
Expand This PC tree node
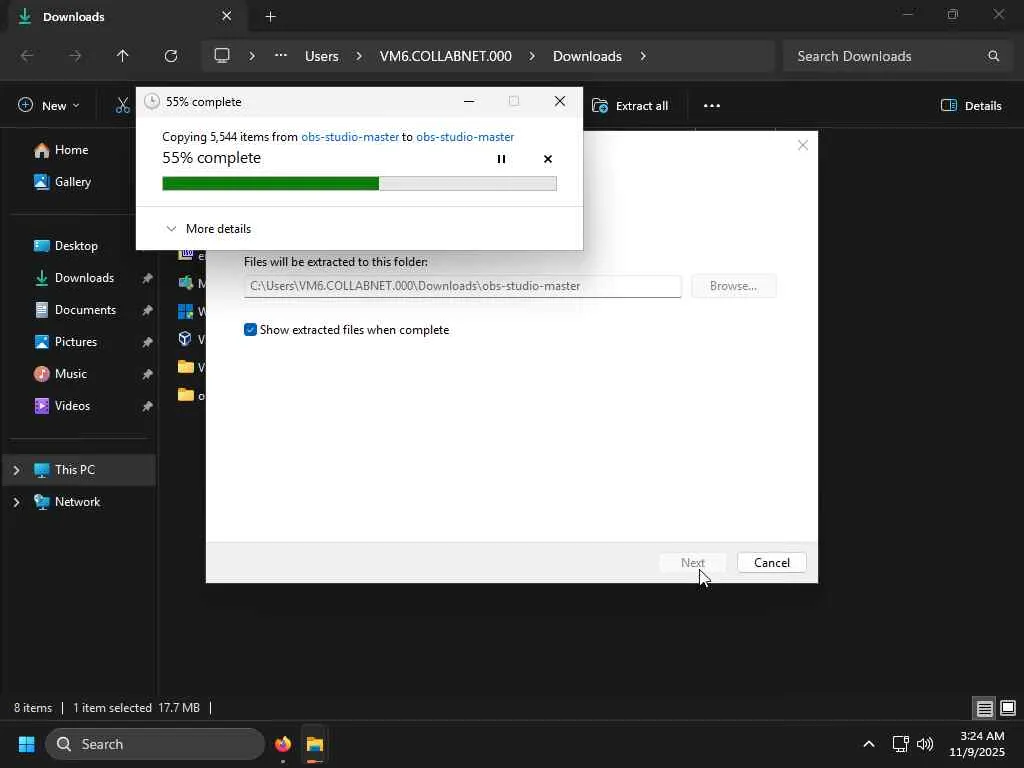click(17, 470)
